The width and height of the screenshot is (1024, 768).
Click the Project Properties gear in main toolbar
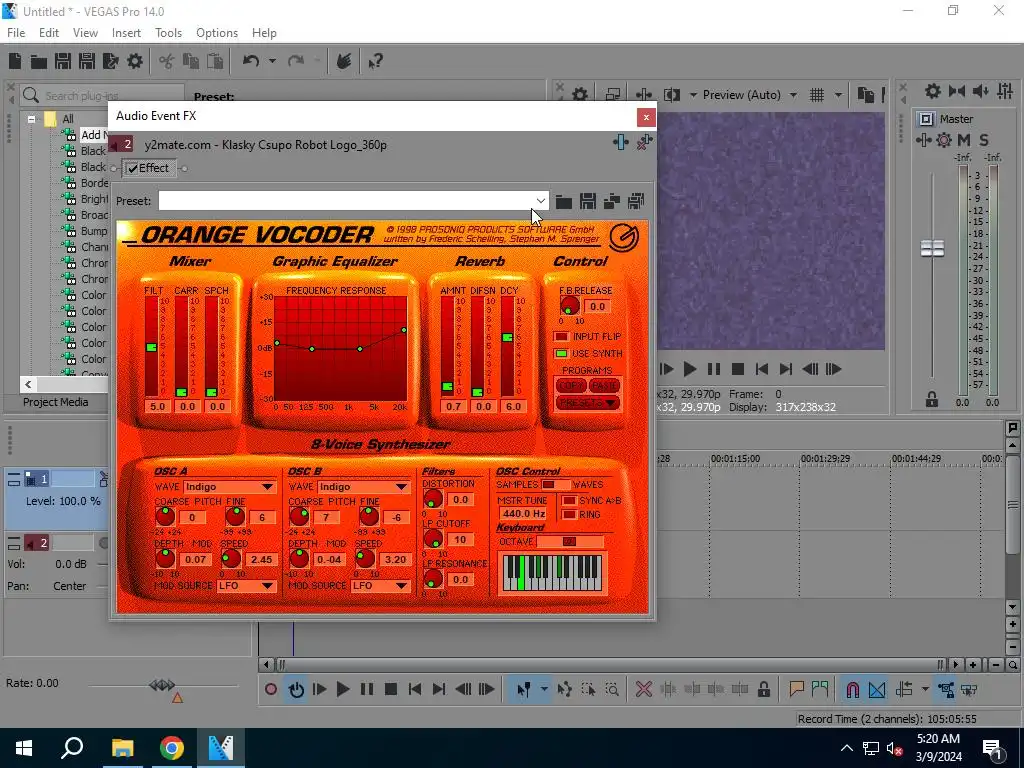(135, 61)
